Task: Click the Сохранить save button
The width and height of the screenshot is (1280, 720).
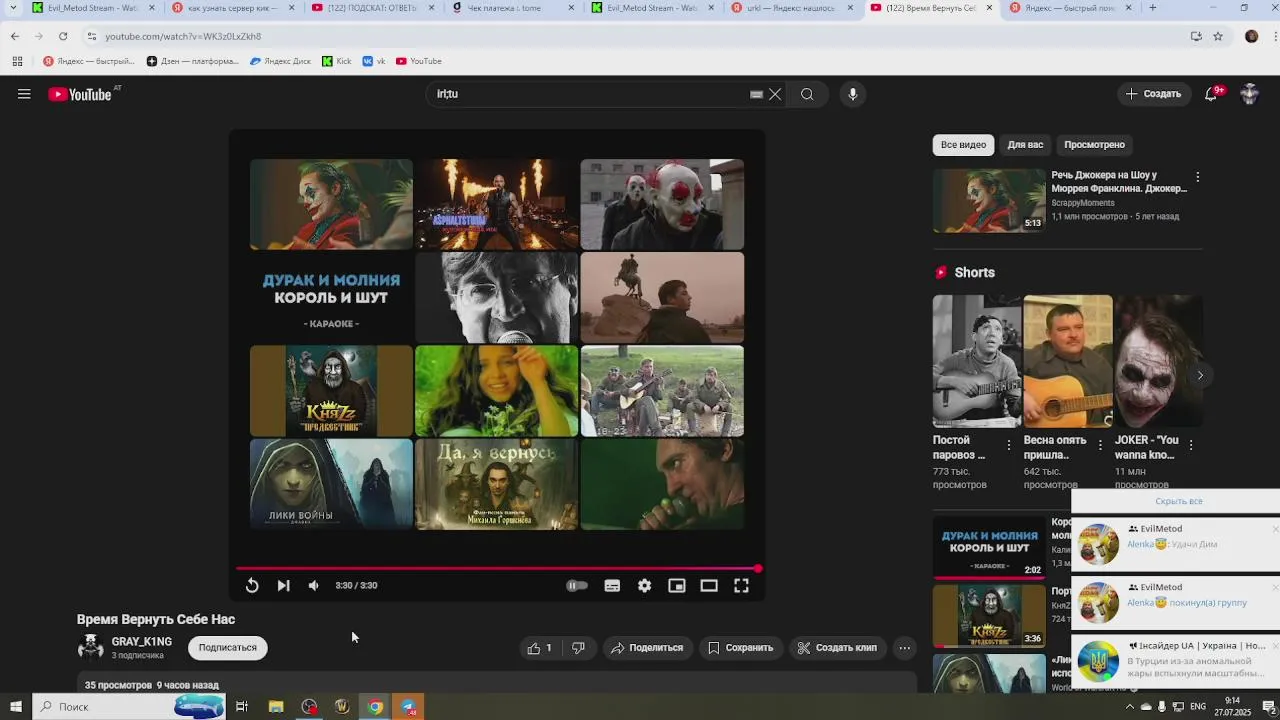Action: tap(740, 648)
